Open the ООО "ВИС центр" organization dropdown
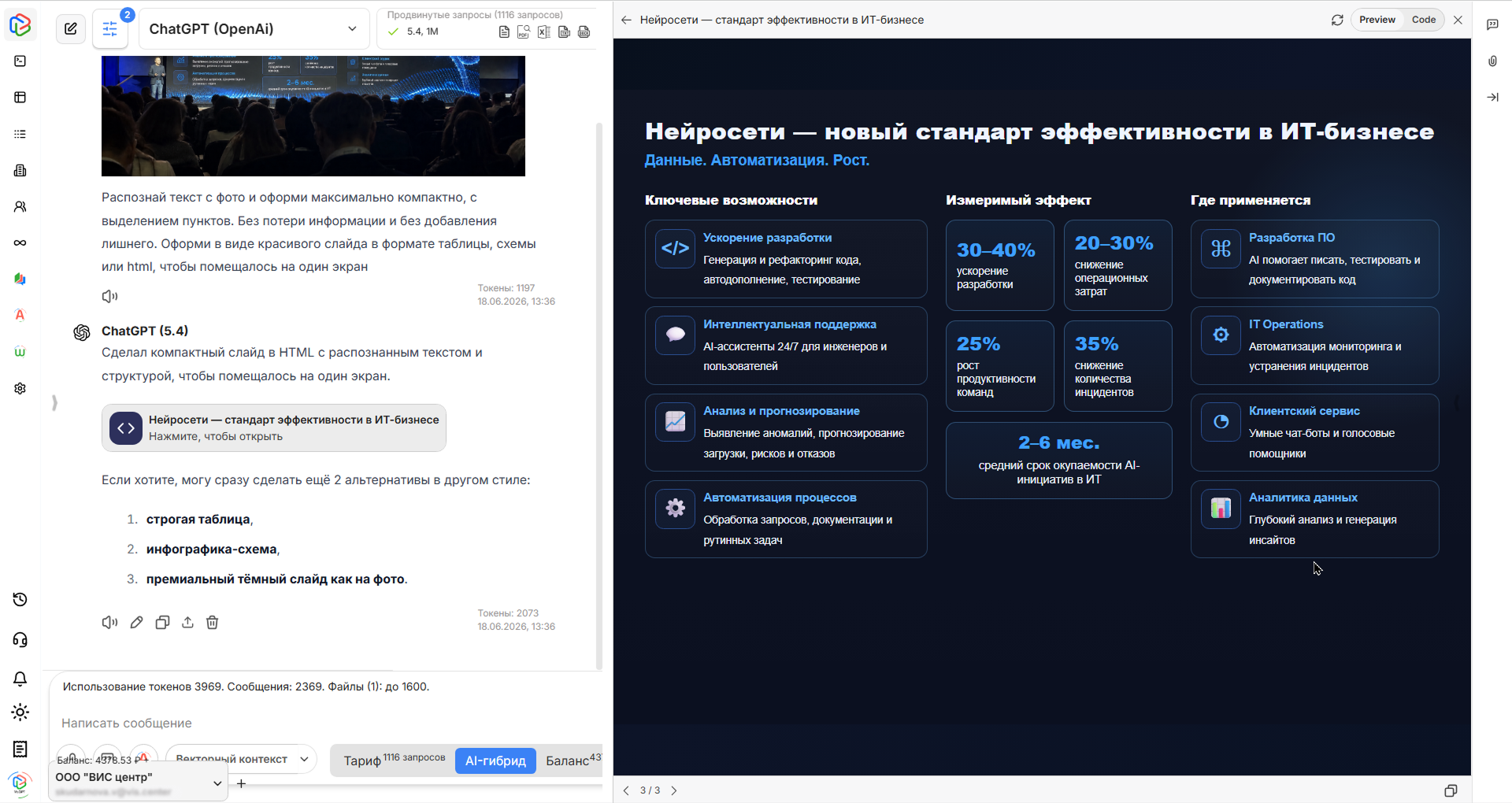 point(139,781)
